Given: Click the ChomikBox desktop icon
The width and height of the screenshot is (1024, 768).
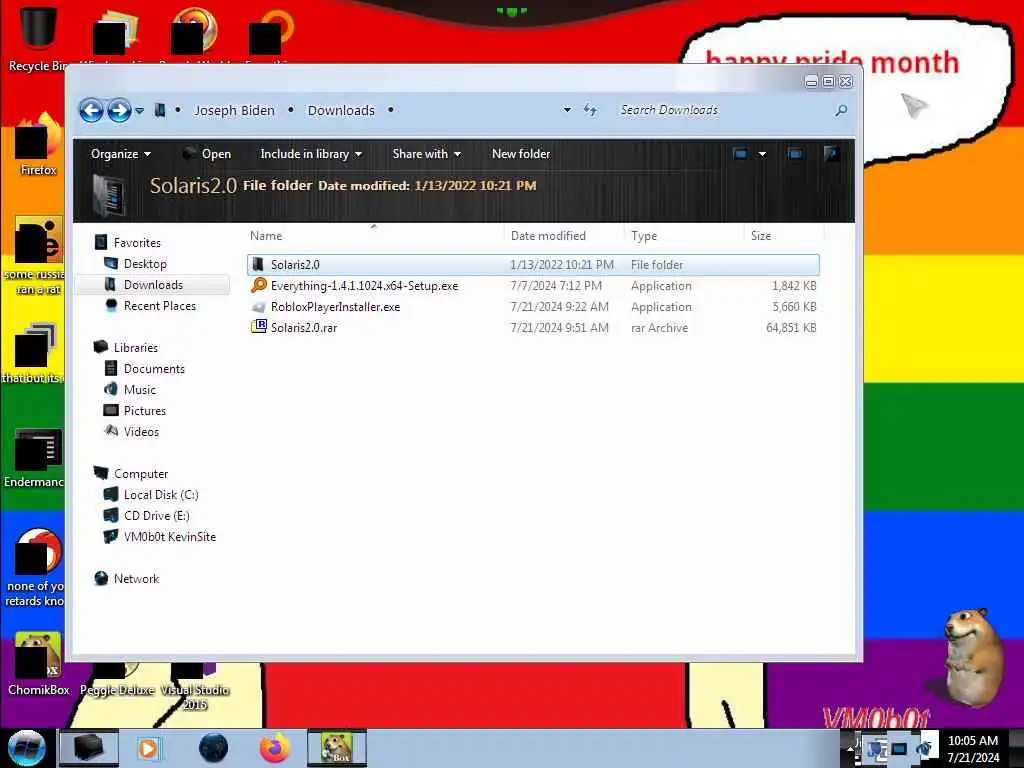Looking at the screenshot, I should 38,663.
